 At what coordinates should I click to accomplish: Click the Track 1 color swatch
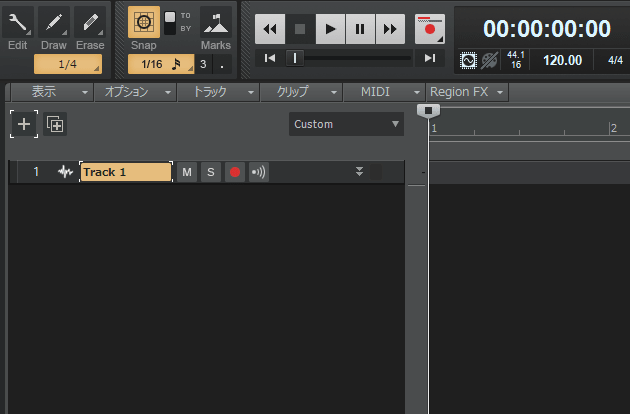point(376,172)
